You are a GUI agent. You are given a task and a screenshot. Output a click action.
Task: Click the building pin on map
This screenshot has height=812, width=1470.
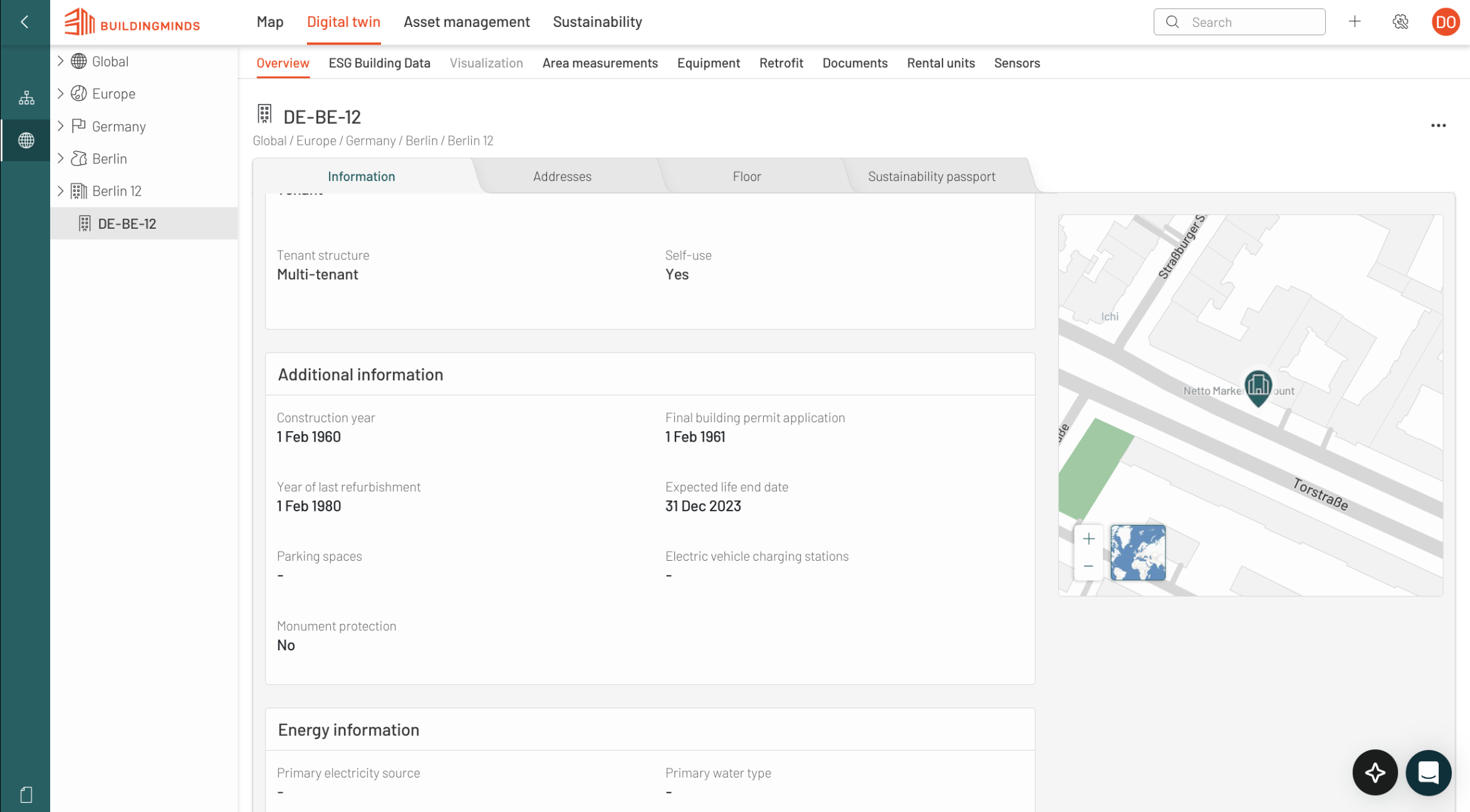(1258, 387)
